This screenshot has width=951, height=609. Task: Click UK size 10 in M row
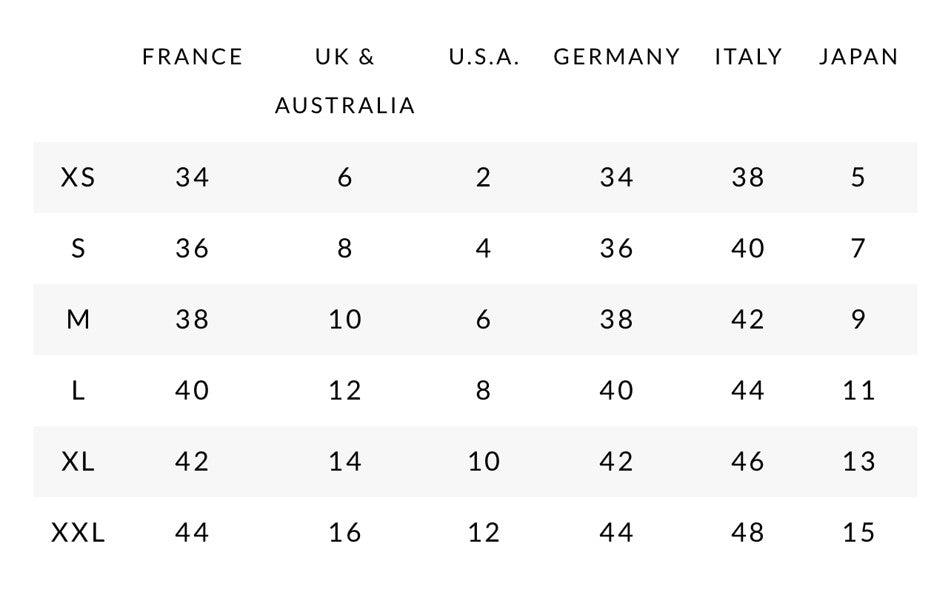[345, 320]
